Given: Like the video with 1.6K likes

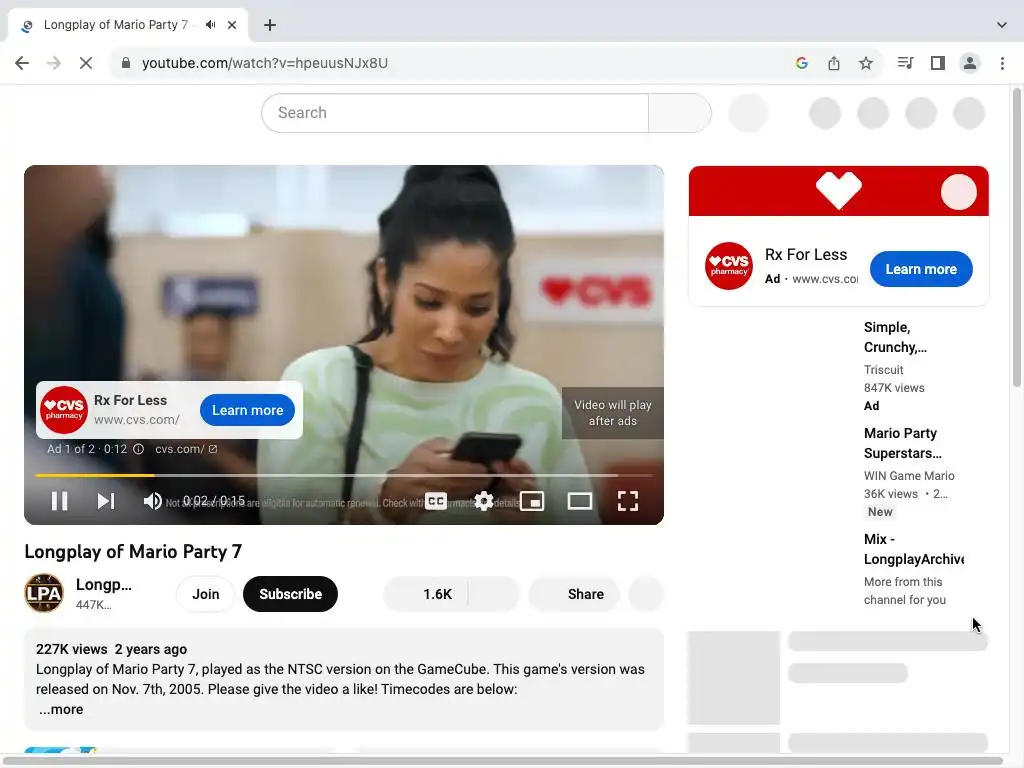Looking at the screenshot, I should point(426,594).
